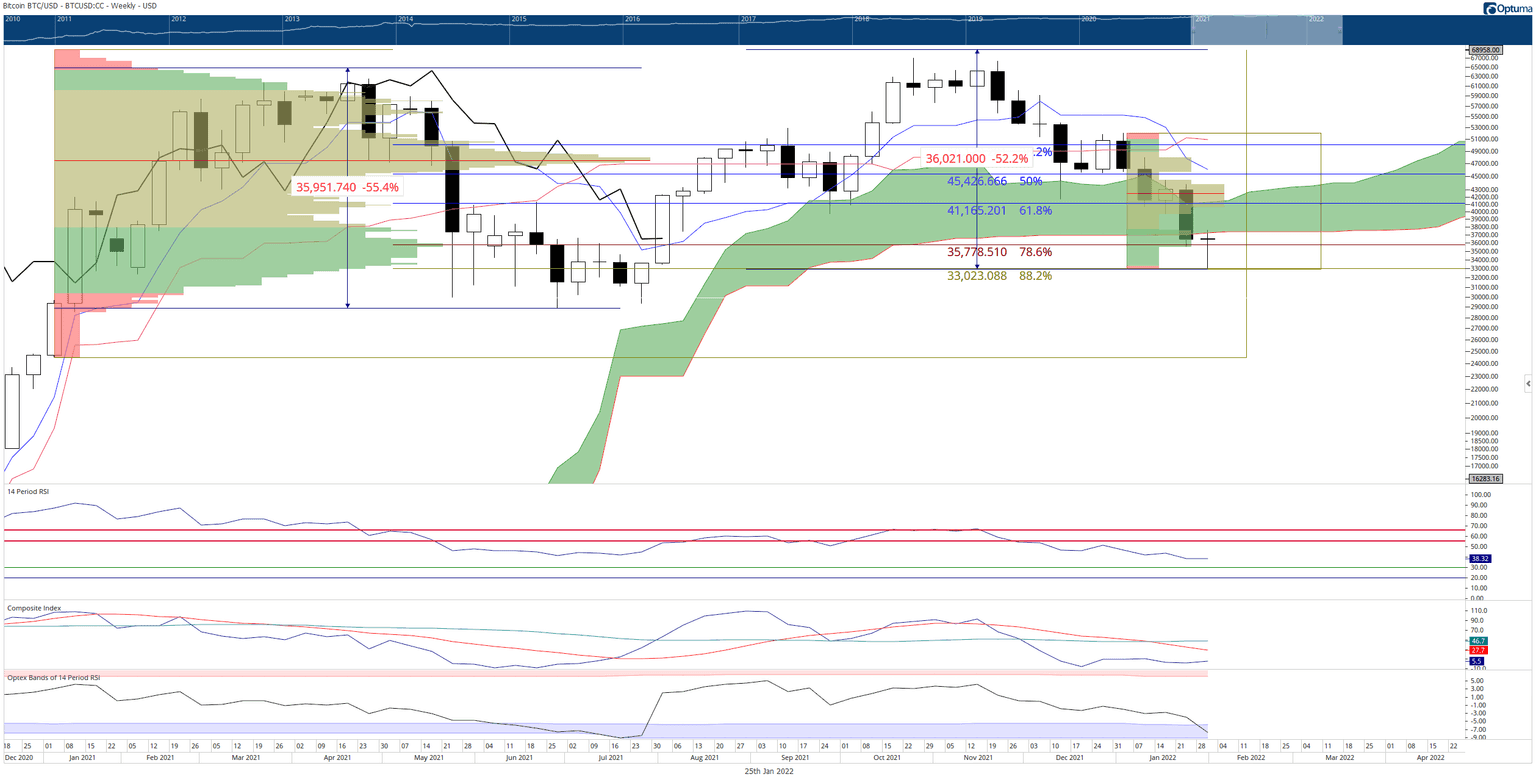Click the 16283.16 low price tag

[x=1483, y=478]
